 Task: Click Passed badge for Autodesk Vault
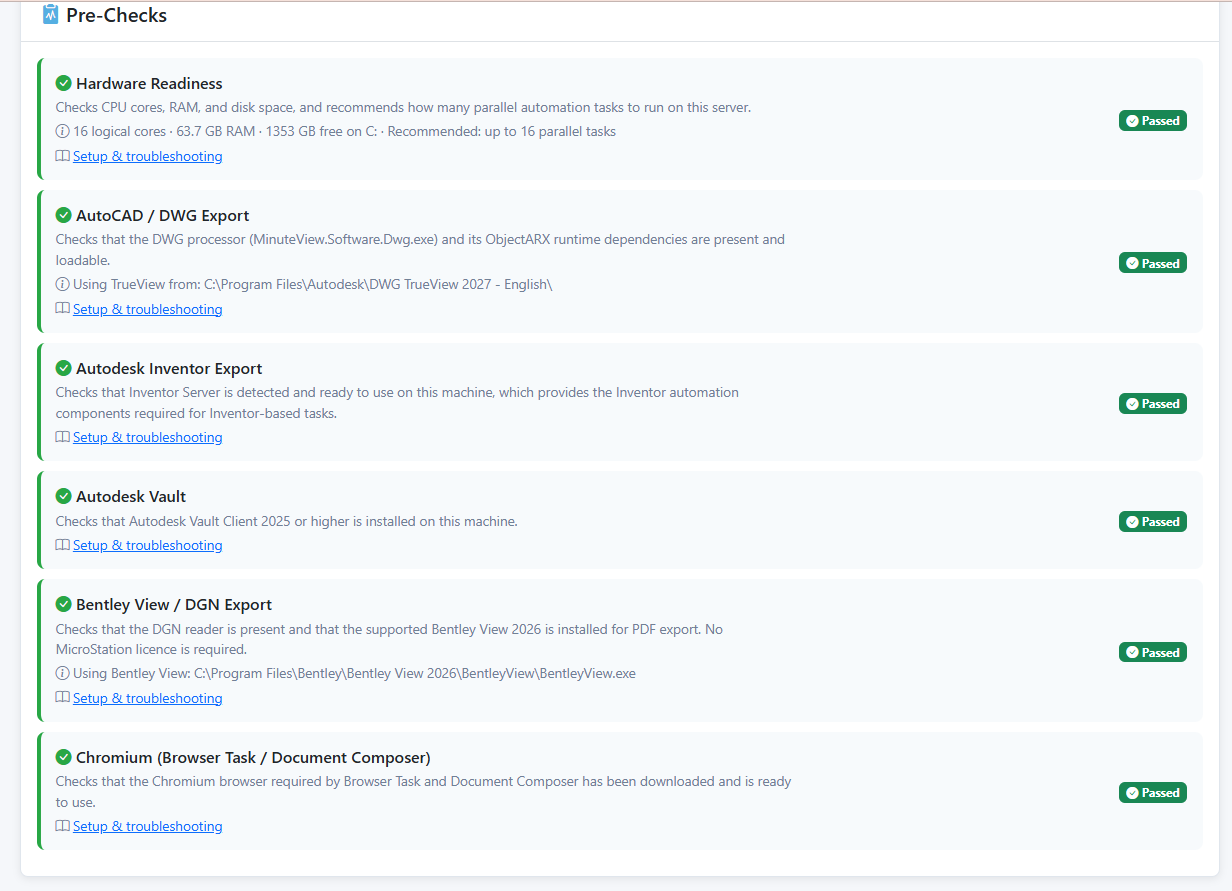[x=1153, y=521]
